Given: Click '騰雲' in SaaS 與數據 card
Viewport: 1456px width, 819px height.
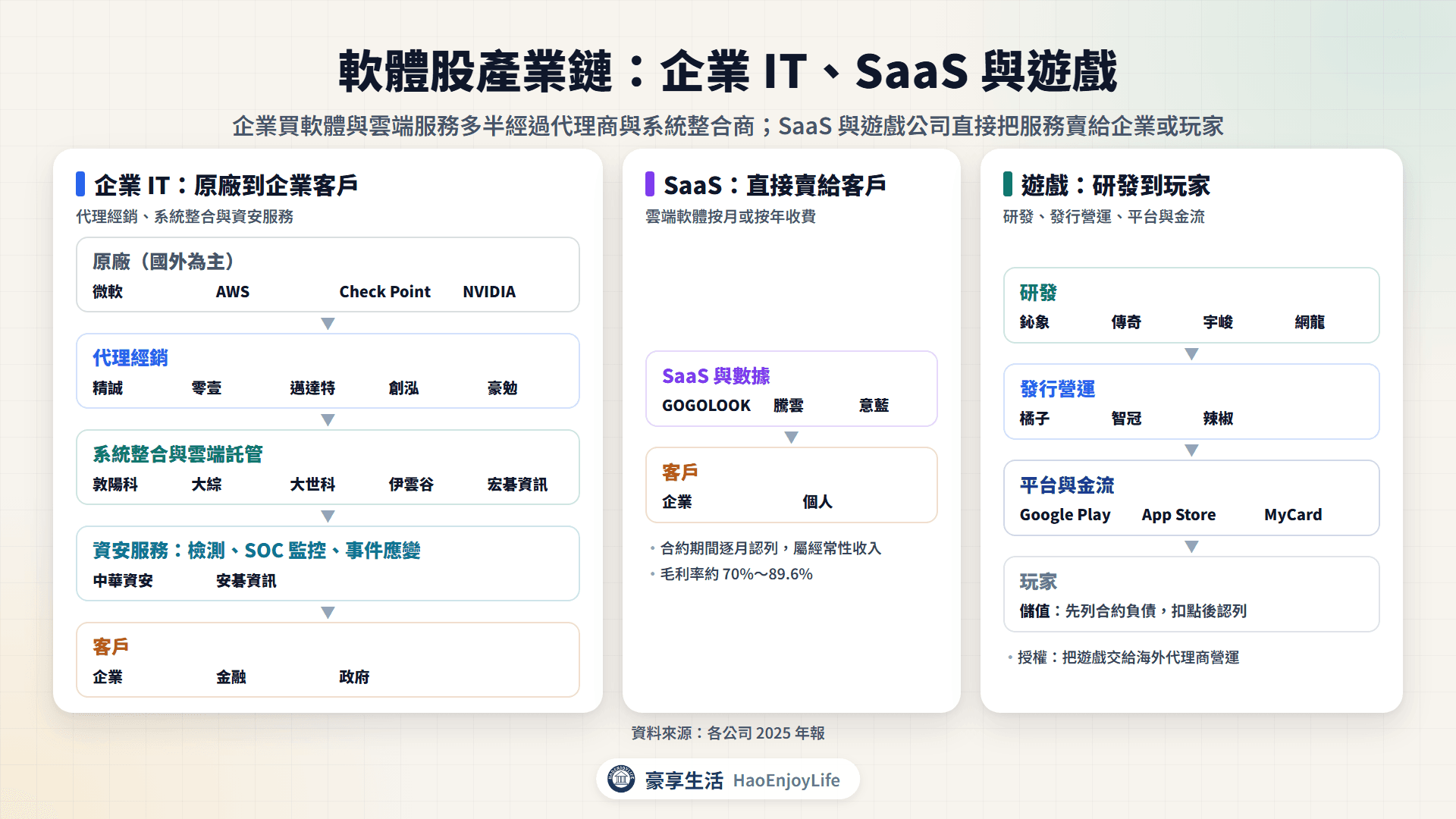Looking at the screenshot, I should pyautogui.click(x=789, y=406).
